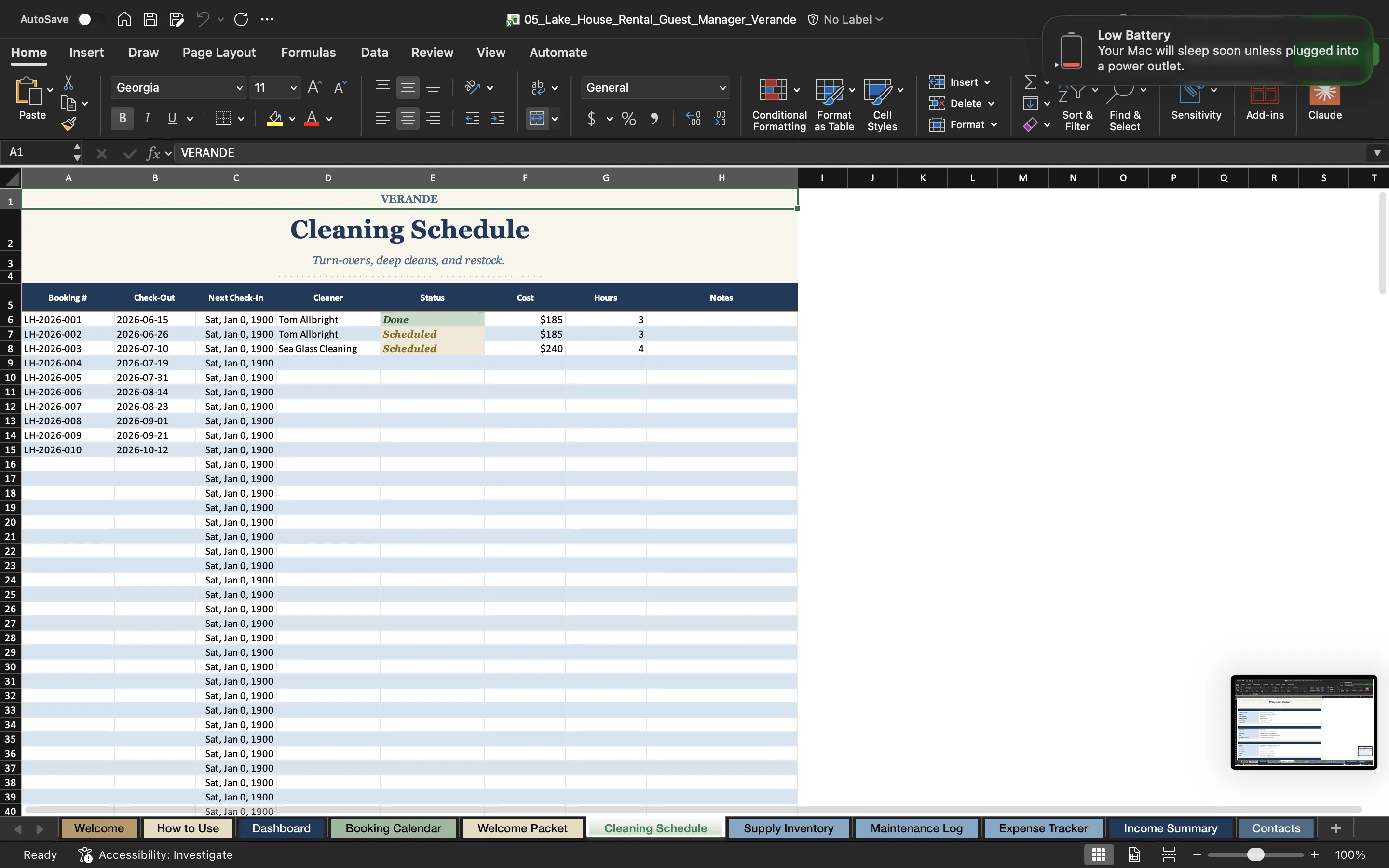This screenshot has height=868, width=1389.
Task: Open the Formulas ribbon tab
Action: pyautogui.click(x=308, y=52)
